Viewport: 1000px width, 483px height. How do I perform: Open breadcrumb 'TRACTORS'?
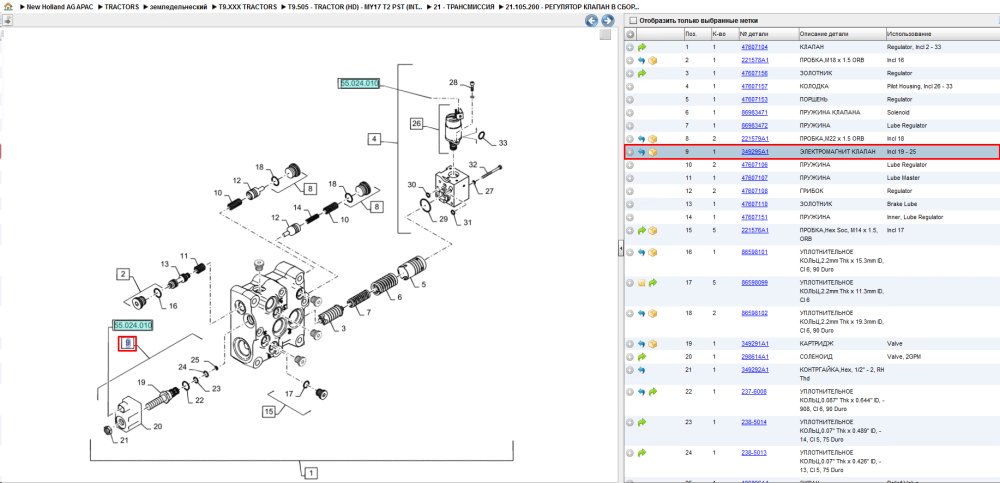tap(121, 6)
